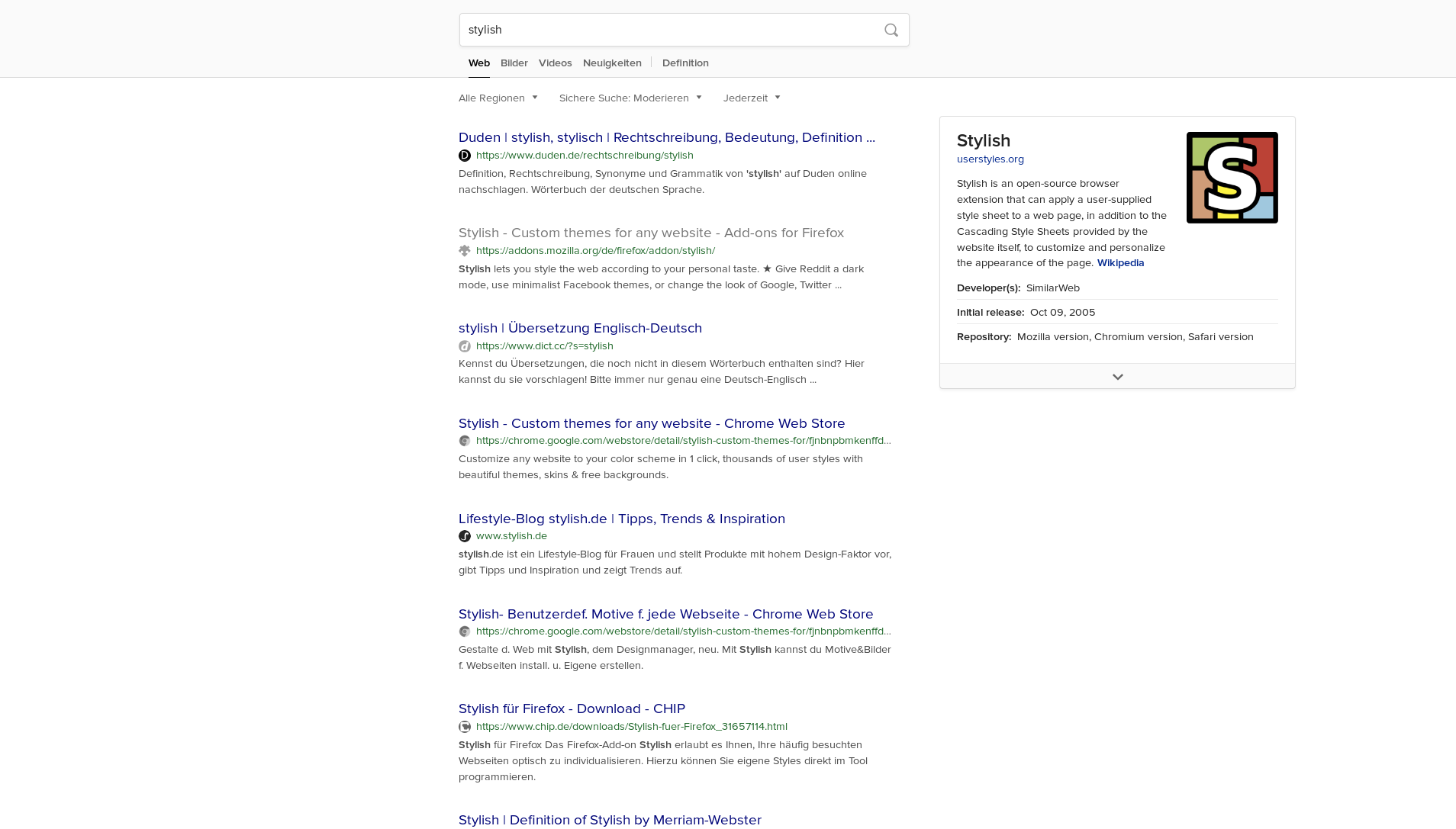The width and height of the screenshot is (1456, 829).
Task: Click the snippet starting 'Customize any website to your color'
Action: coord(661,467)
